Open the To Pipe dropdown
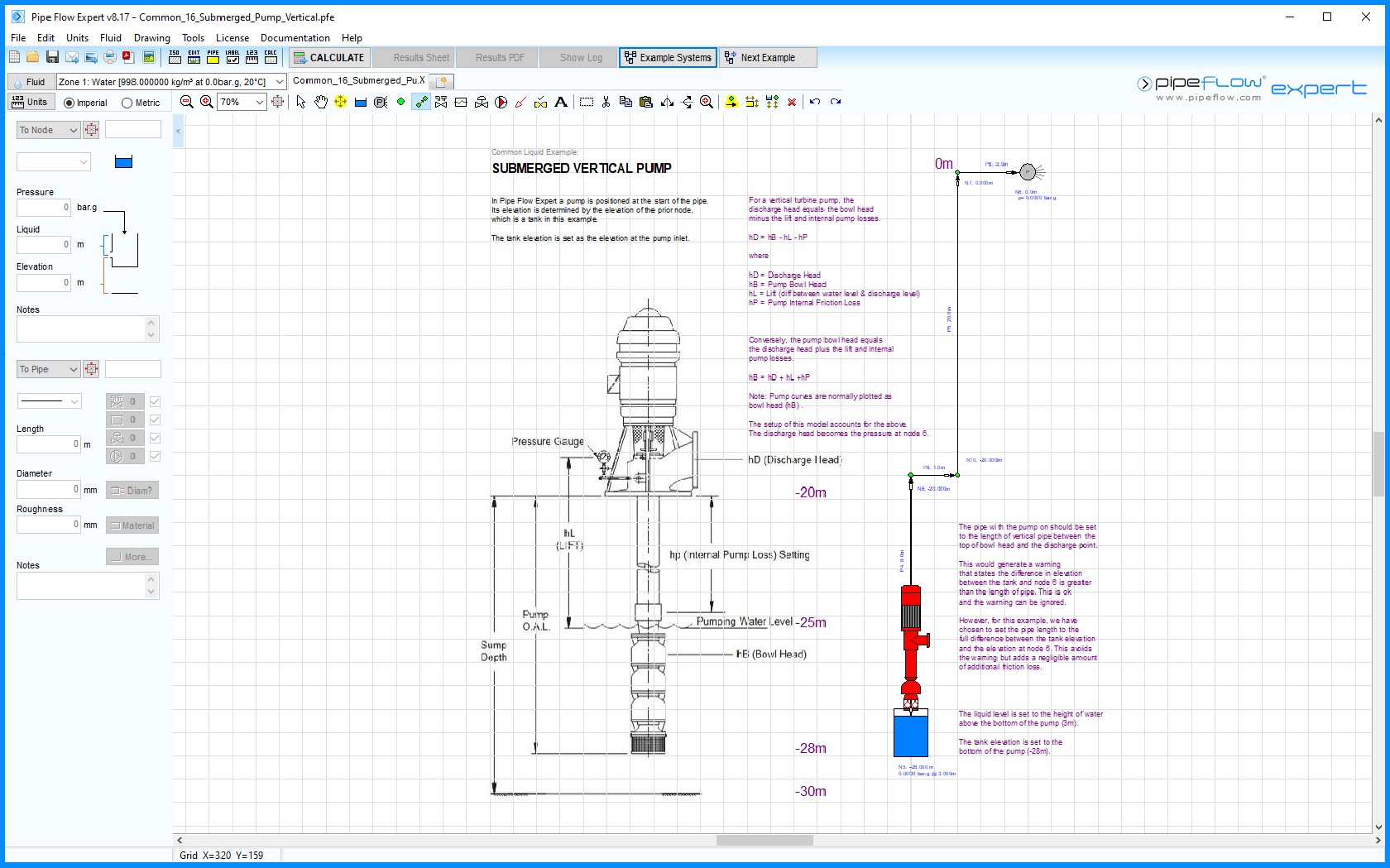Image resolution: width=1390 pixels, height=868 pixels. (x=48, y=369)
